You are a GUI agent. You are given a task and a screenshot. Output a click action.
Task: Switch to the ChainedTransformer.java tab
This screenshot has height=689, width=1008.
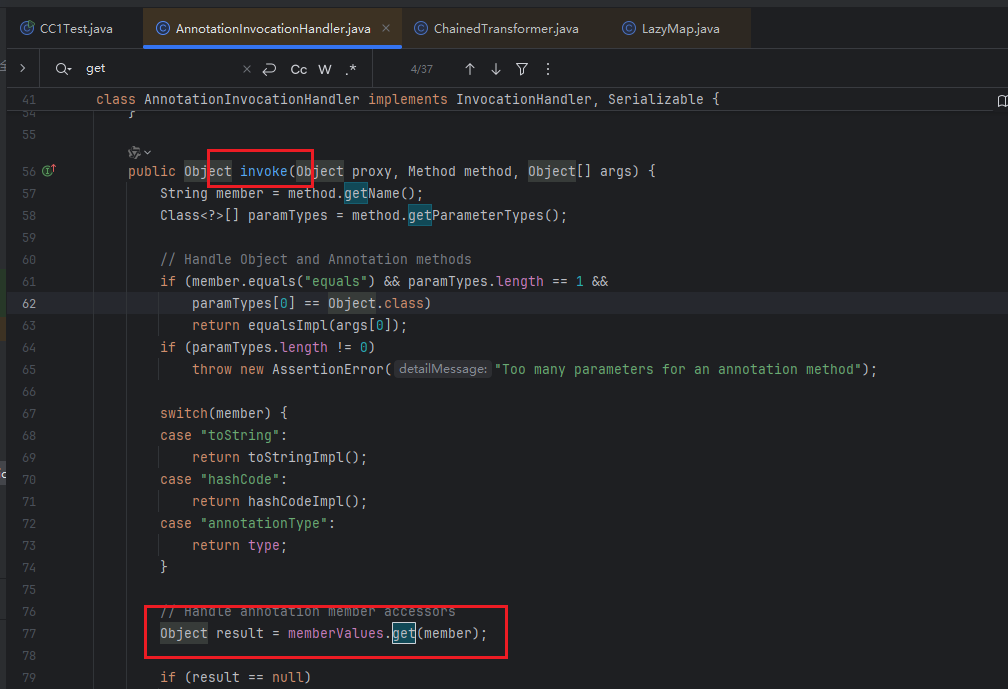(505, 29)
